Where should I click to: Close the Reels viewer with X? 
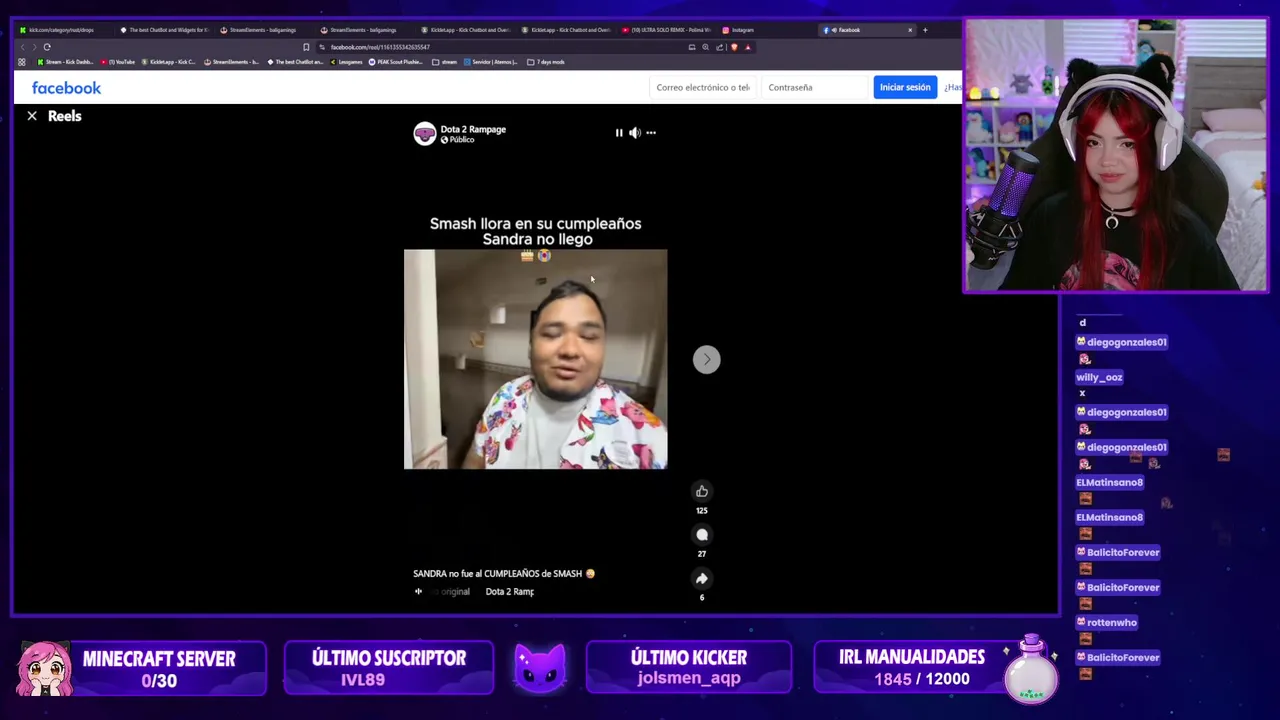point(32,116)
